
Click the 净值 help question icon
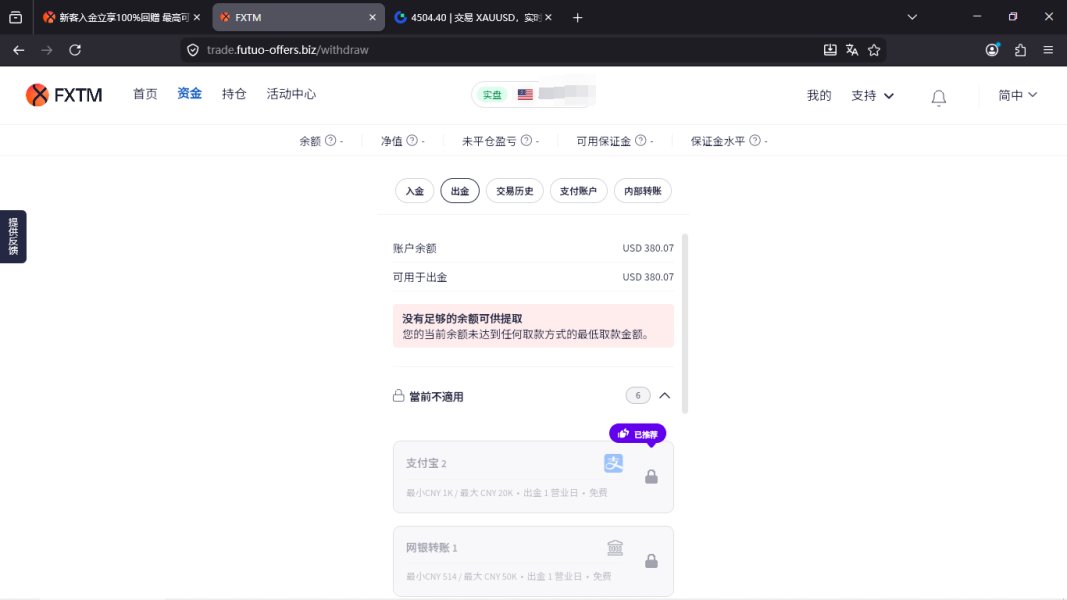point(412,140)
